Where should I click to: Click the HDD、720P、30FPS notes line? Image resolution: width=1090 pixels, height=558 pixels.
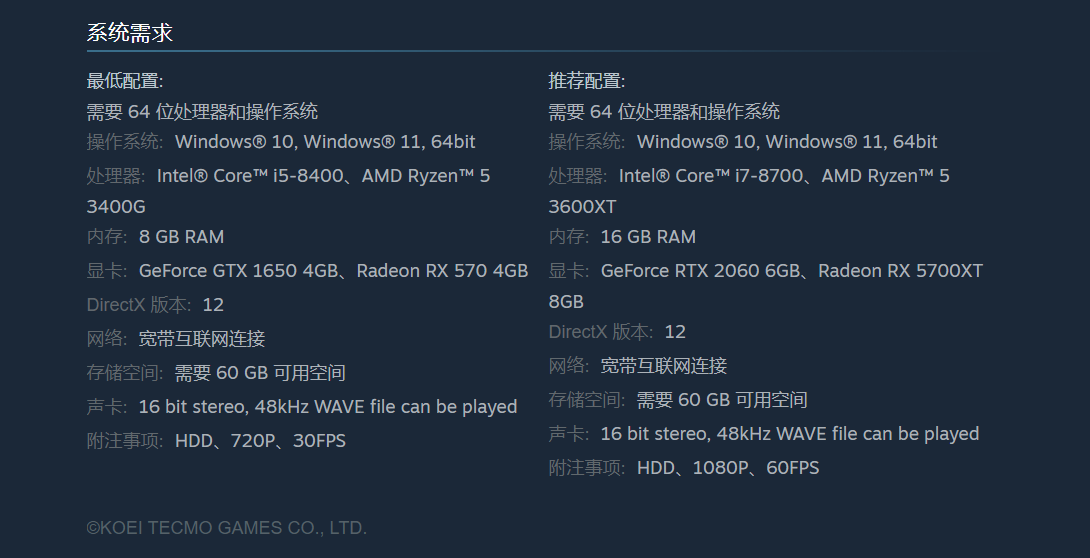(260, 441)
